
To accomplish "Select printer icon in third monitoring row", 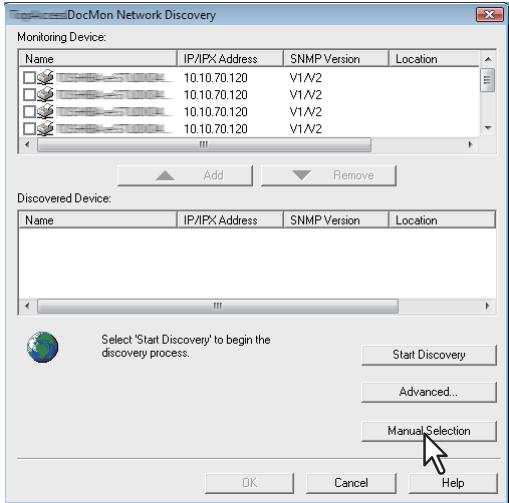I will 45,111.
